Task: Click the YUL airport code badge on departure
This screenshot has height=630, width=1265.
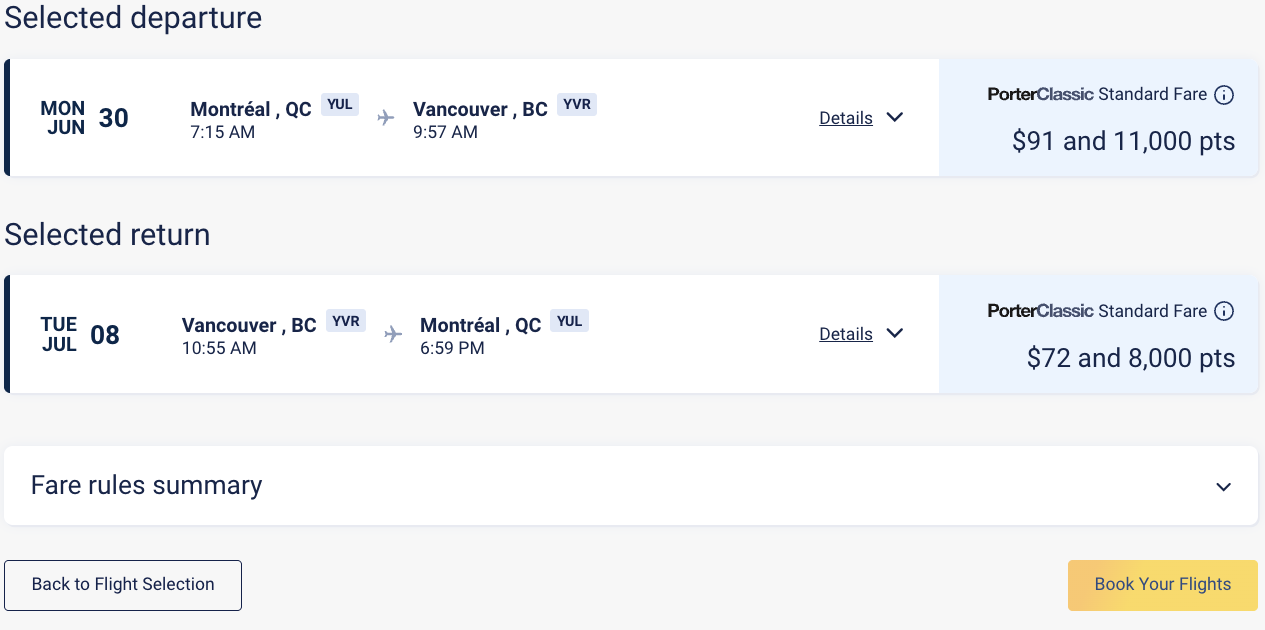Action: tap(340, 103)
